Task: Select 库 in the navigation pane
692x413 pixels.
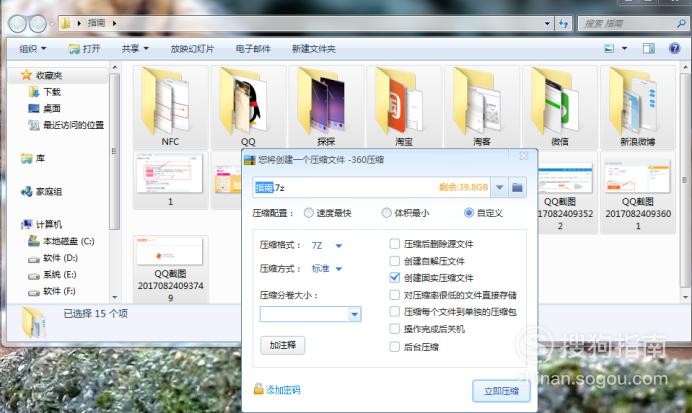Action: [x=40, y=158]
